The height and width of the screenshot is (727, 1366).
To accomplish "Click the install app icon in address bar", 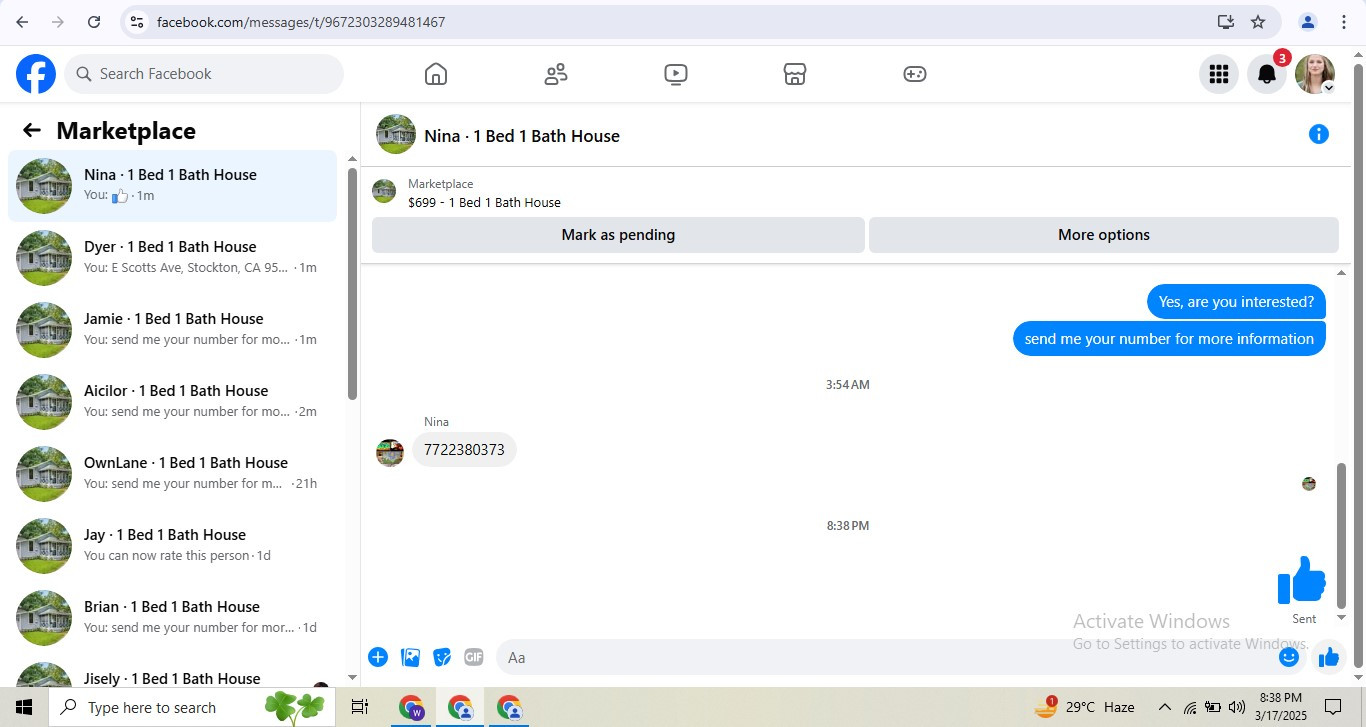I will pyautogui.click(x=1225, y=22).
